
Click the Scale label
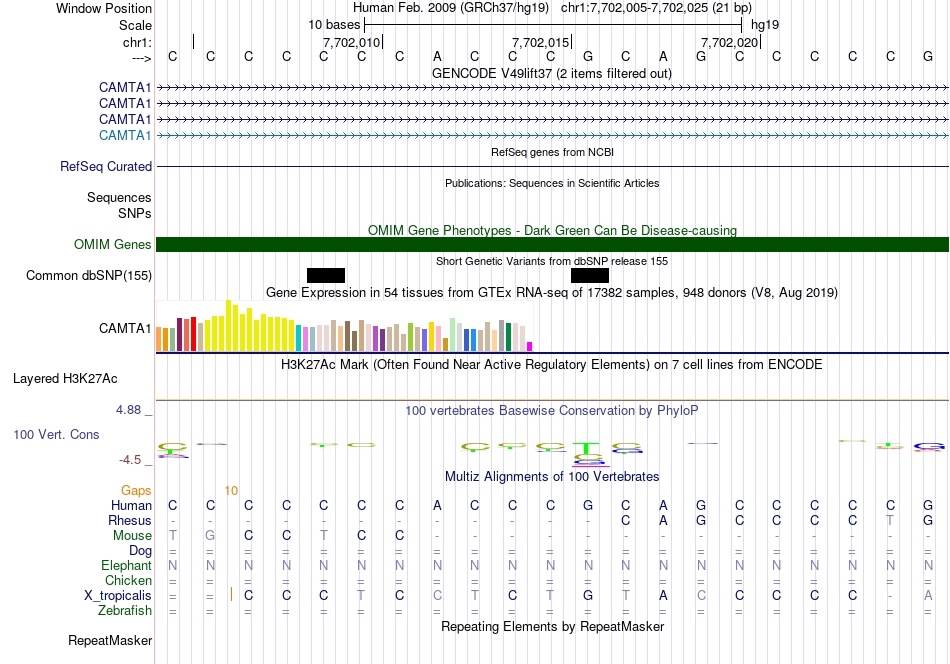pyautogui.click(x=135, y=25)
